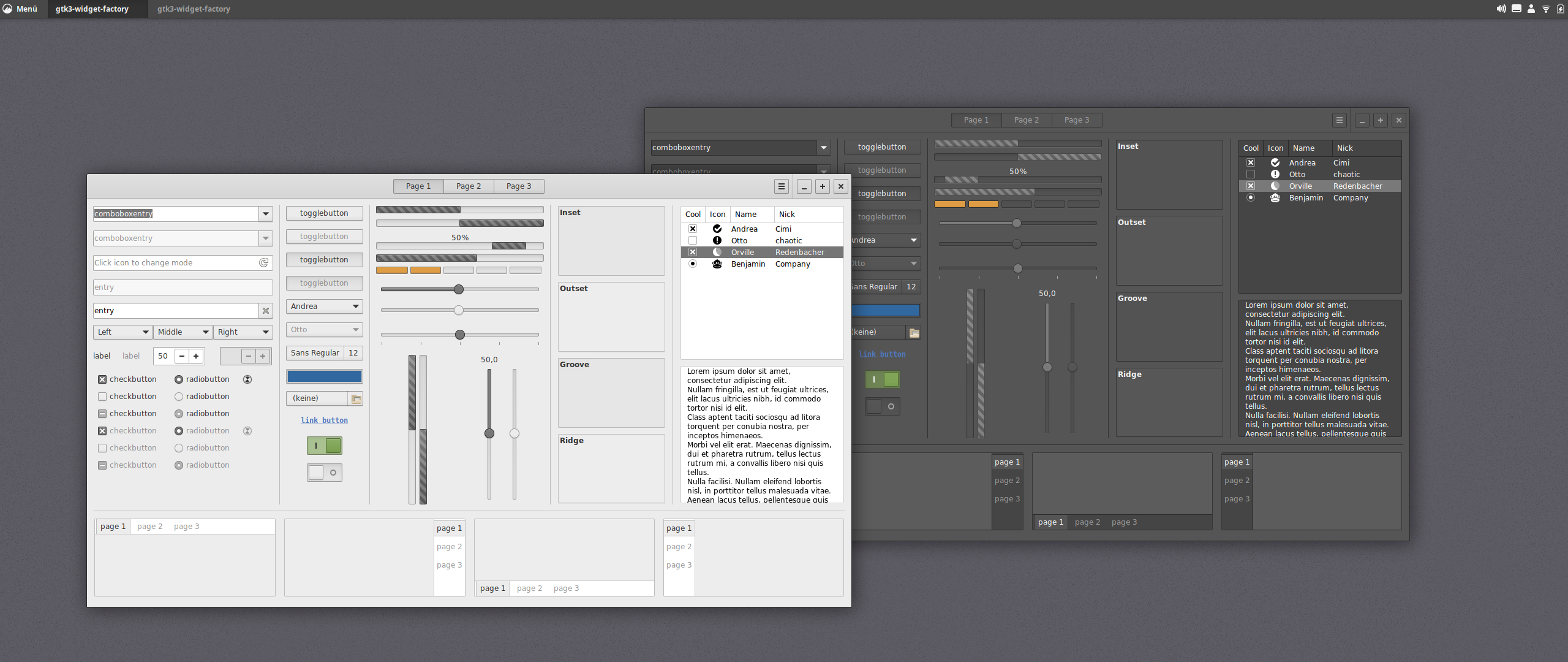Screen dimensions: 1568x662
Task: Turn off the green switch in light window
Action: 325,446
